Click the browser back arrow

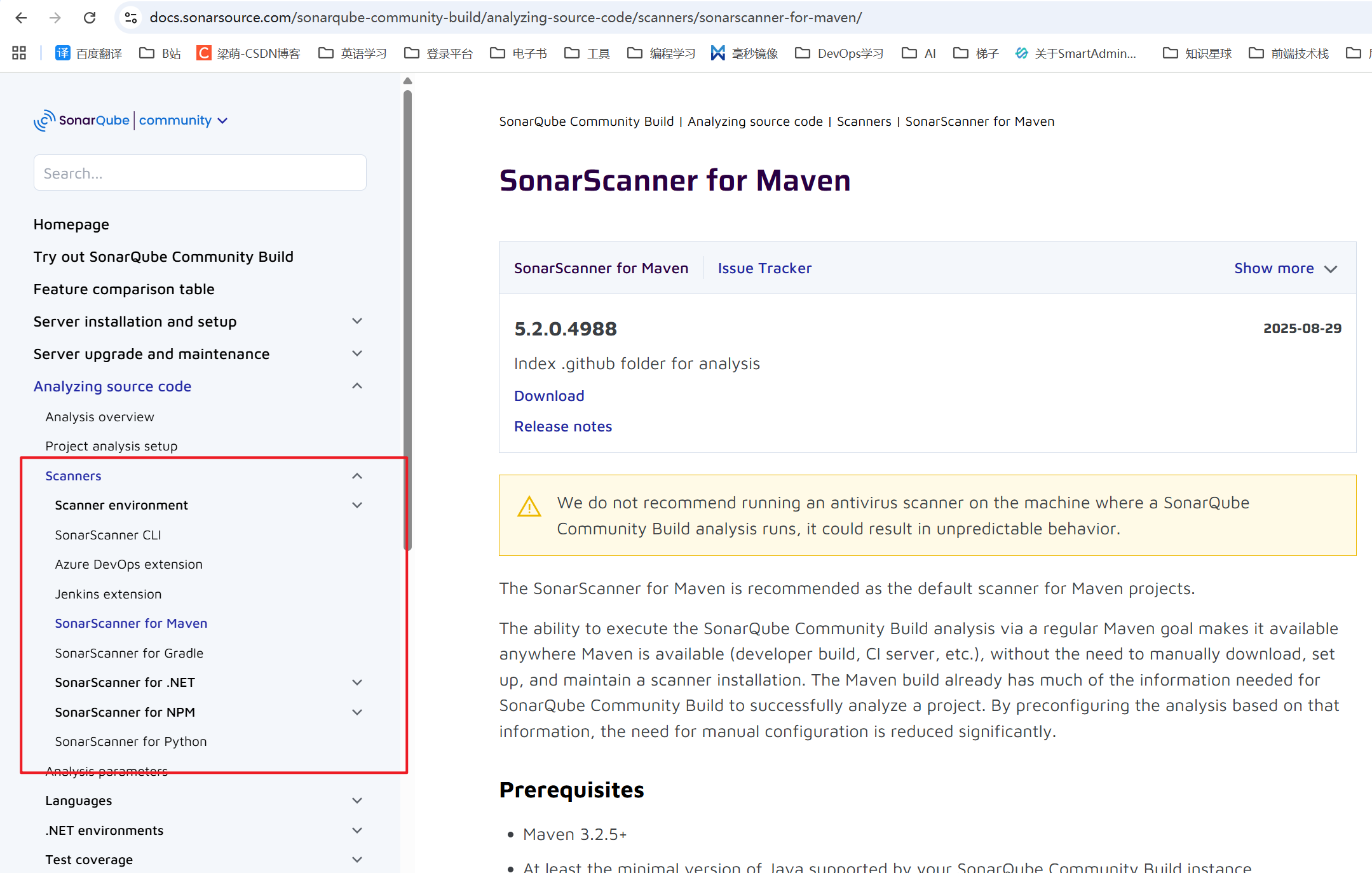21,18
